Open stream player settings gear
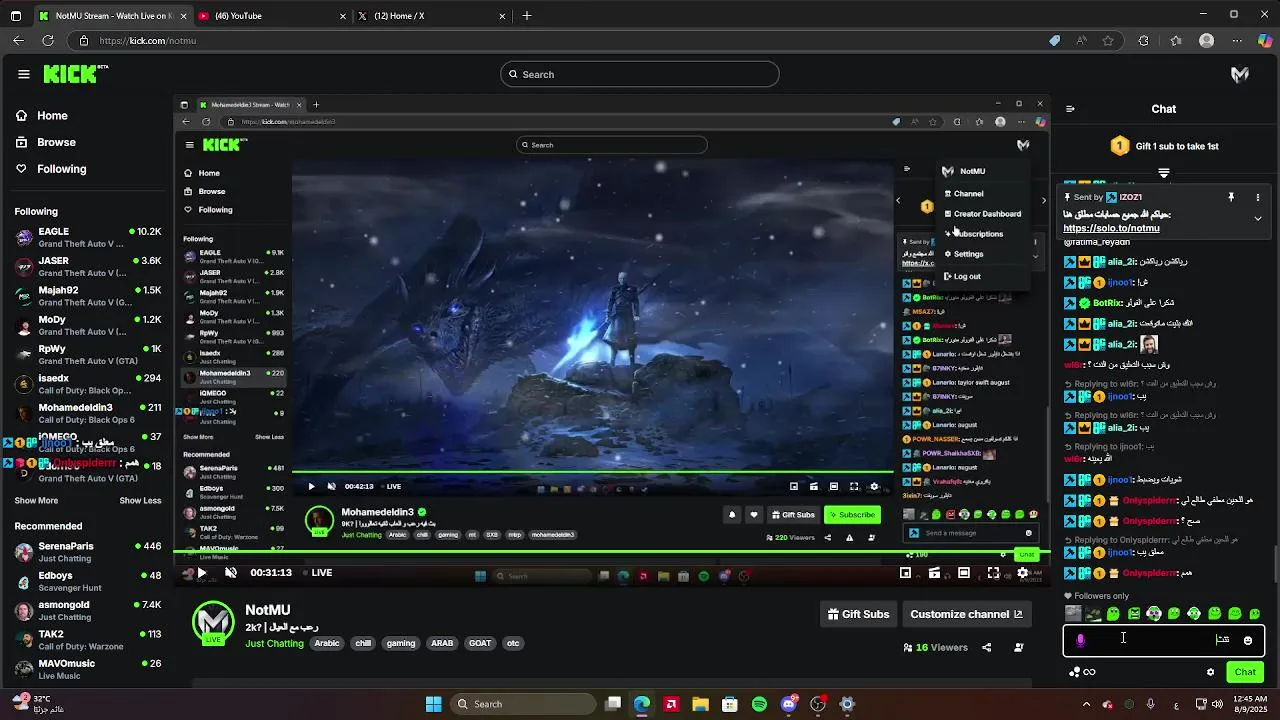Viewport: 1280px width, 720px height. (1022, 573)
